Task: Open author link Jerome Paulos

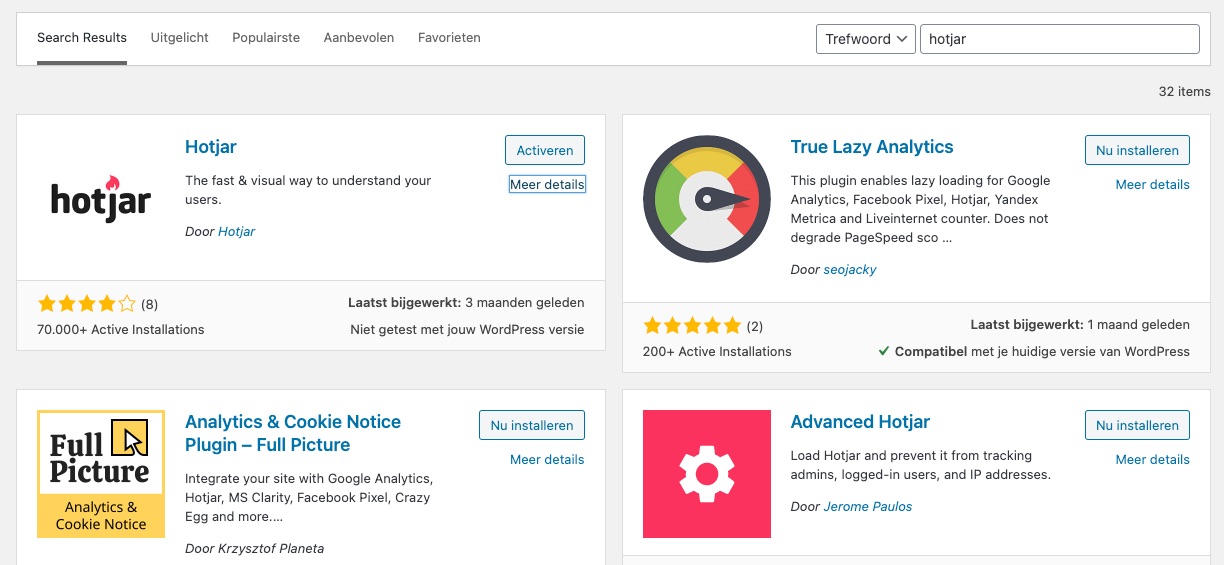Action: (867, 506)
